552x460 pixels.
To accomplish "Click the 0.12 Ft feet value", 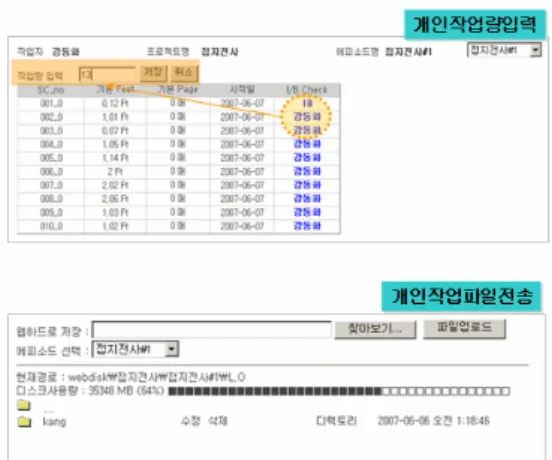I will (115, 103).
